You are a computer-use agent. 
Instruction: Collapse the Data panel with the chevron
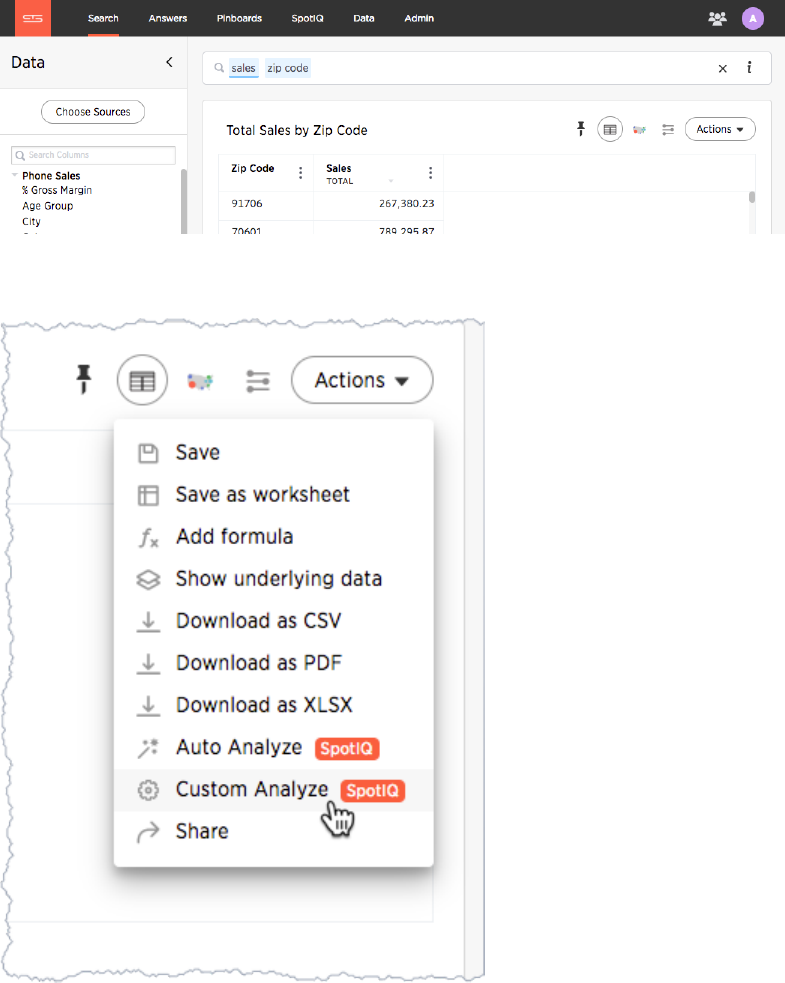(x=169, y=62)
